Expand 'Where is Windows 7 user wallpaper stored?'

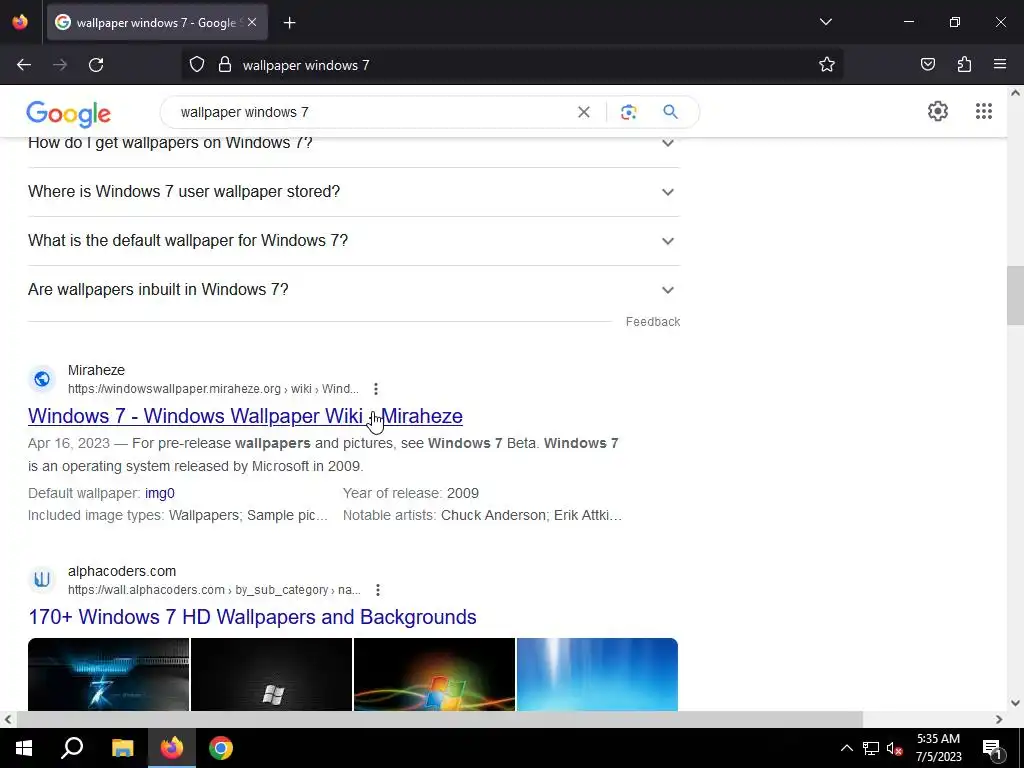(354, 192)
